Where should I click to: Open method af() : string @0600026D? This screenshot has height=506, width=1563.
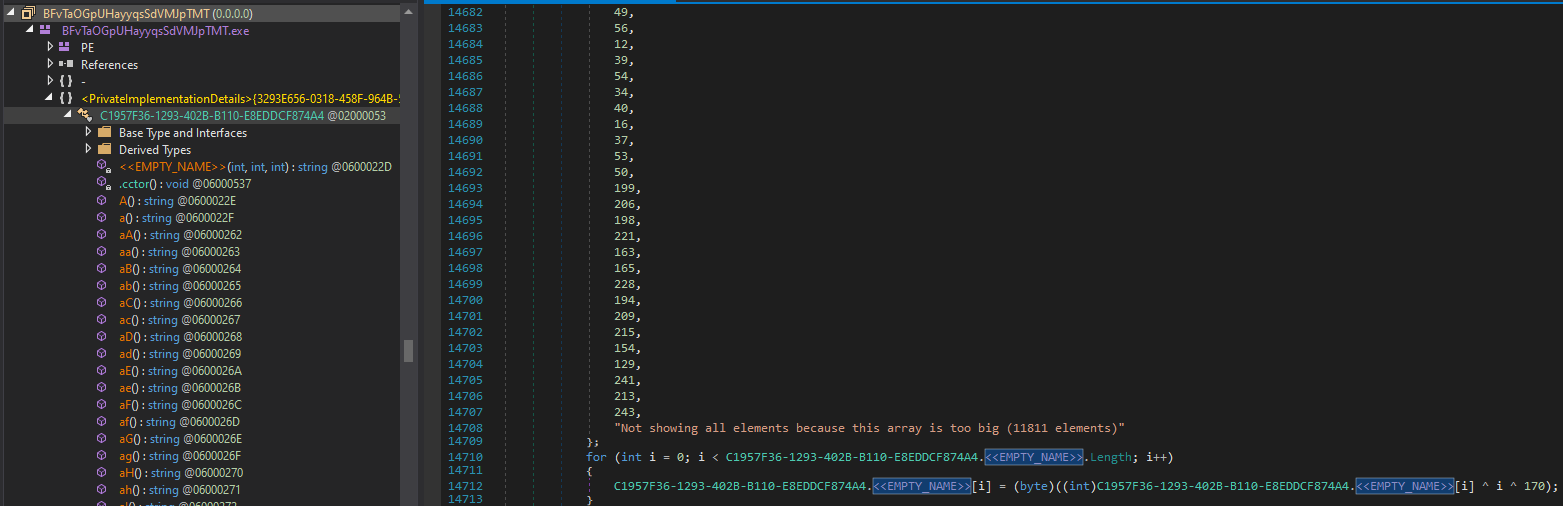(x=180, y=421)
